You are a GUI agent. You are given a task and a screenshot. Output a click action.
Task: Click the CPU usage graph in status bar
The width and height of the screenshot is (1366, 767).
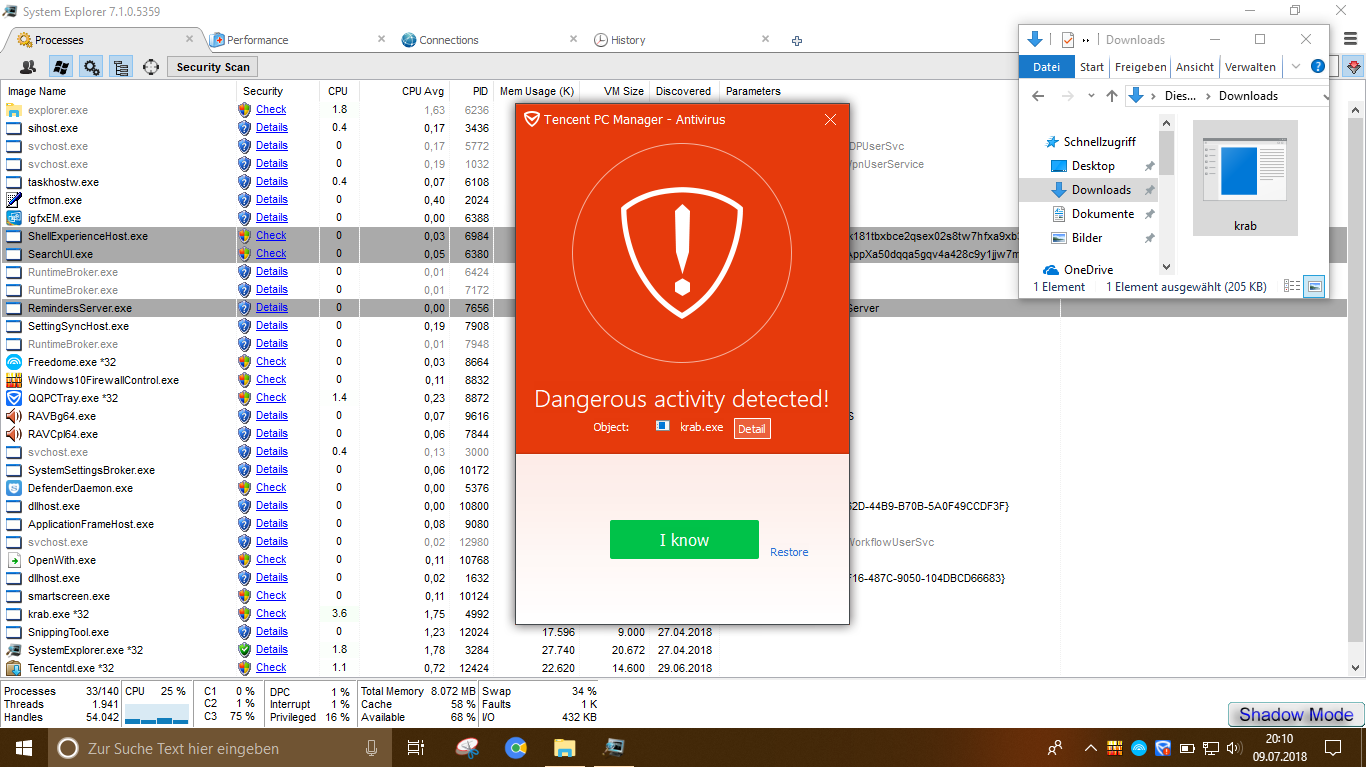tap(156, 712)
